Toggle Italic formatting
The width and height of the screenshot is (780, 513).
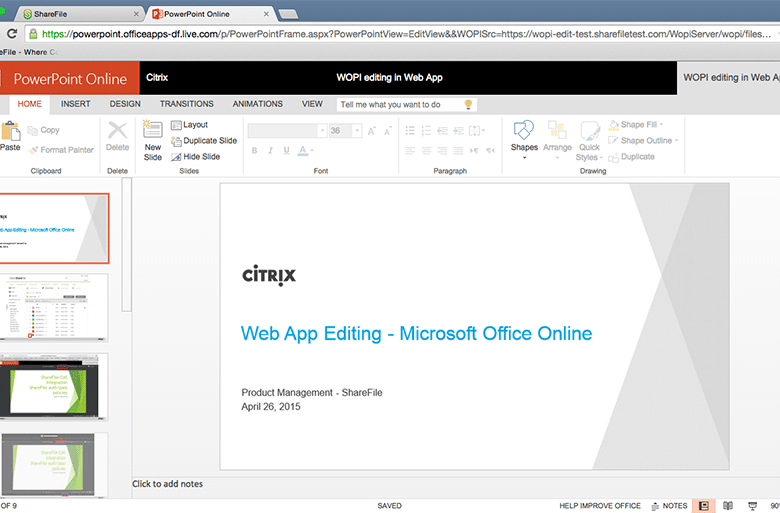coord(271,150)
